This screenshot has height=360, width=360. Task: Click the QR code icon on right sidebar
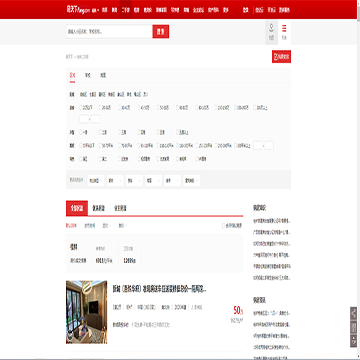coord(353,327)
